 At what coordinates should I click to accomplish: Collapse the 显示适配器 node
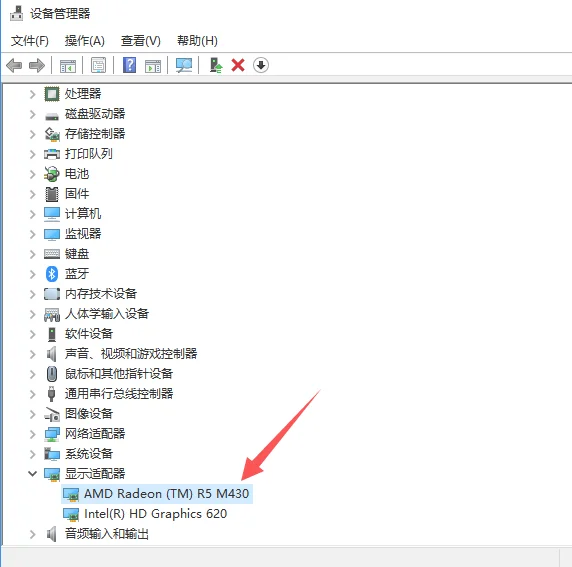(32, 474)
